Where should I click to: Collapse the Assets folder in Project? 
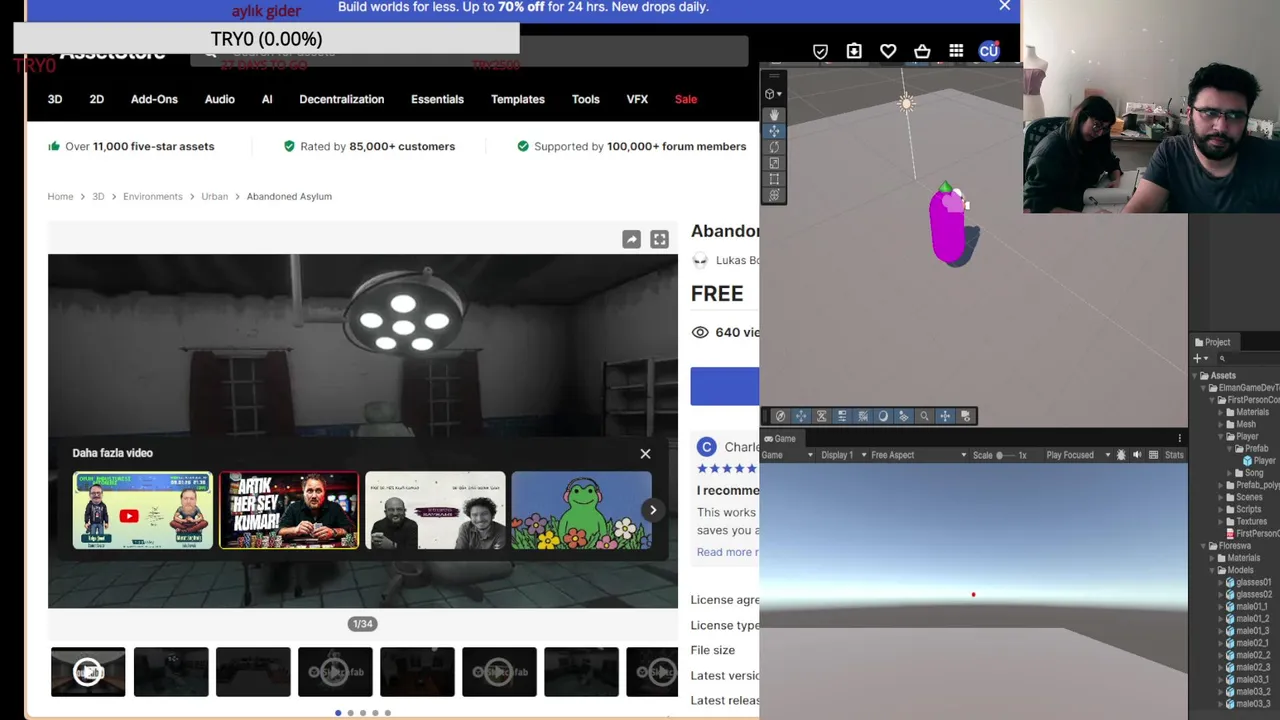pyautogui.click(x=1196, y=376)
